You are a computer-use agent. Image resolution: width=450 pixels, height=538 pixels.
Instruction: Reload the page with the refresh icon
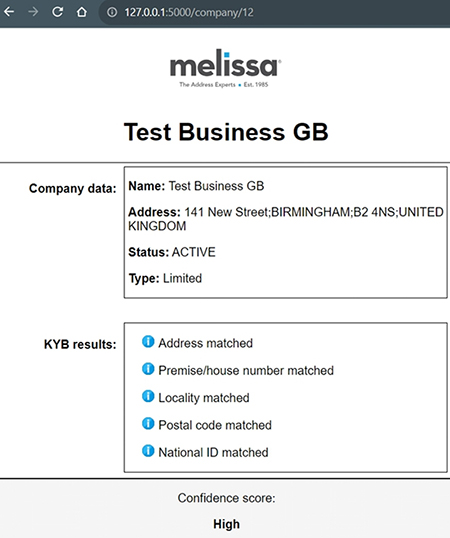point(57,12)
